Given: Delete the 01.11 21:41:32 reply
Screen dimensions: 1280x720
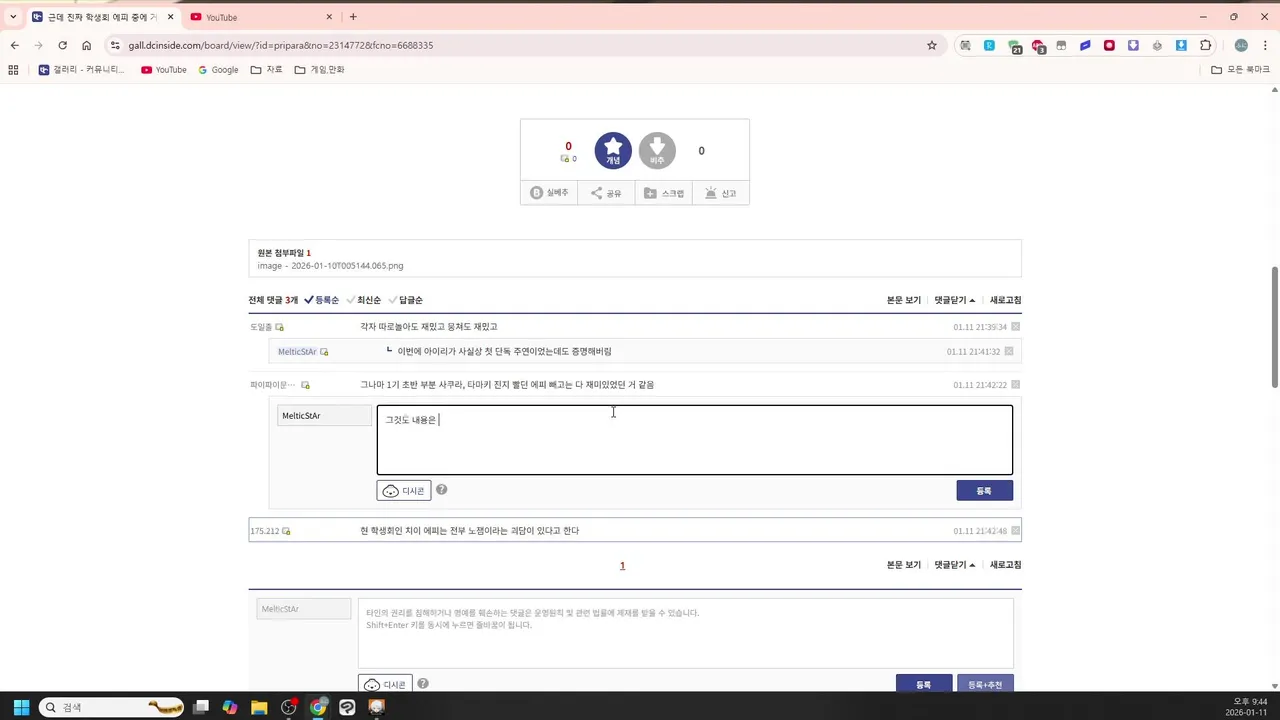Looking at the screenshot, I should (1009, 351).
